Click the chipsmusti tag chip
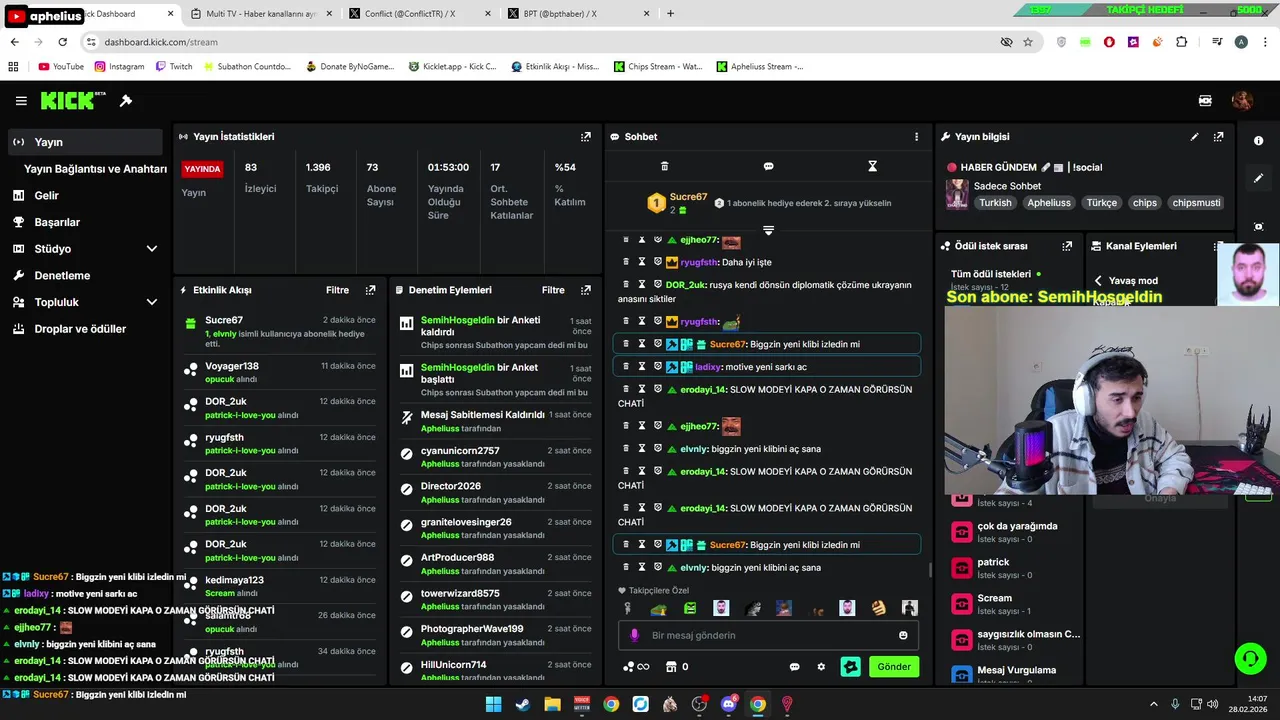The image size is (1280, 720). (x=1196, y=203)
